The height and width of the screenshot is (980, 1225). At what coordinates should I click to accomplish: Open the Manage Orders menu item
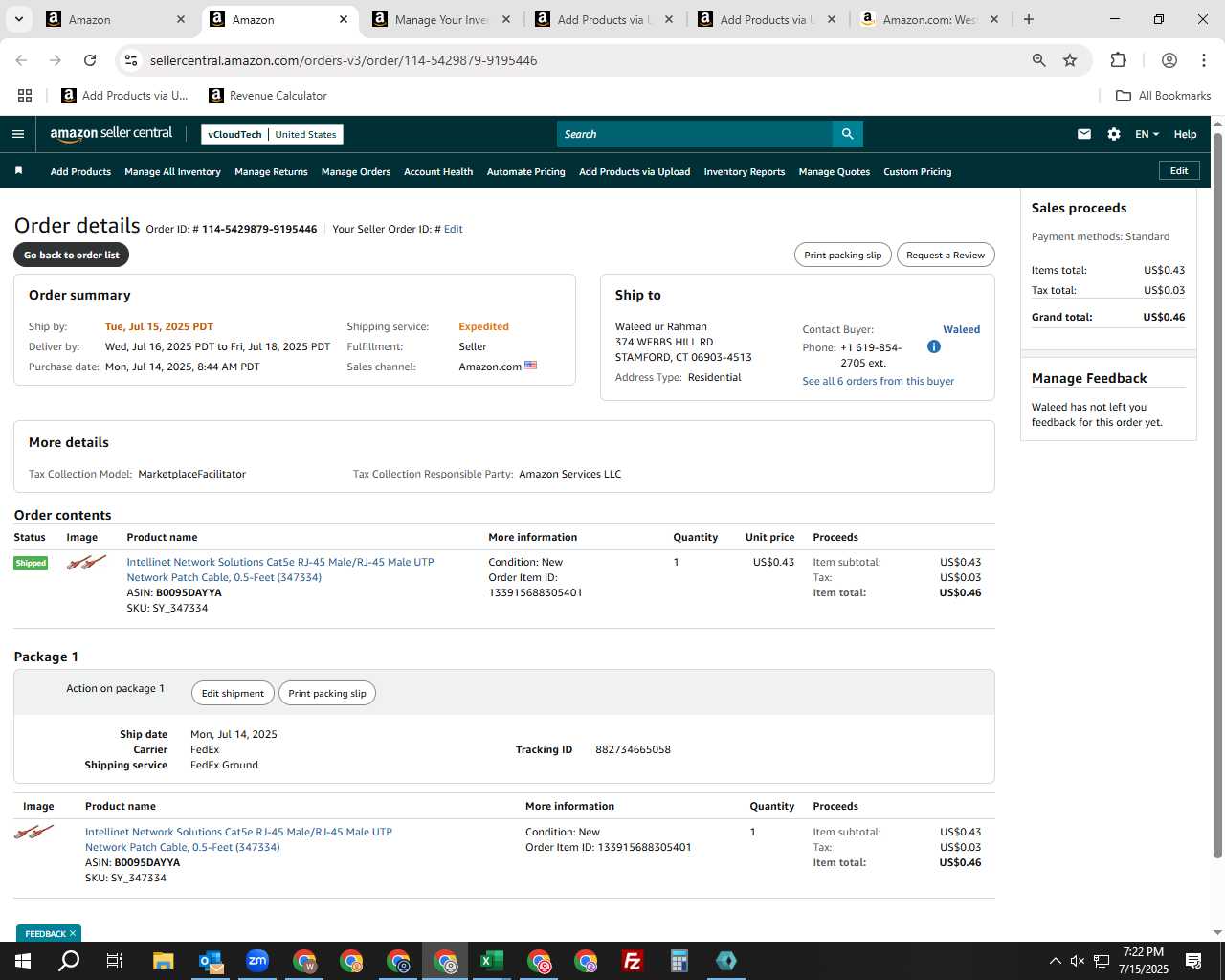click(x=356, y=172)
